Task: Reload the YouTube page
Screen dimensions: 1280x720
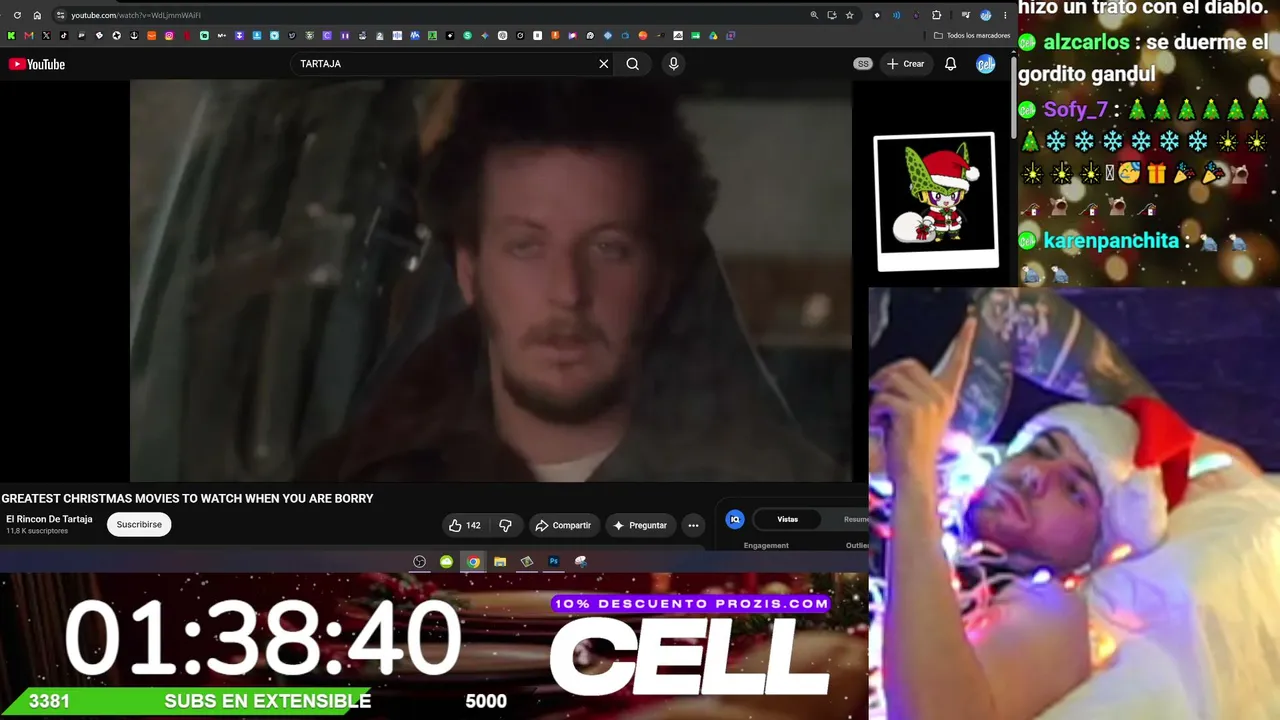Action: (x=17, y=15)
